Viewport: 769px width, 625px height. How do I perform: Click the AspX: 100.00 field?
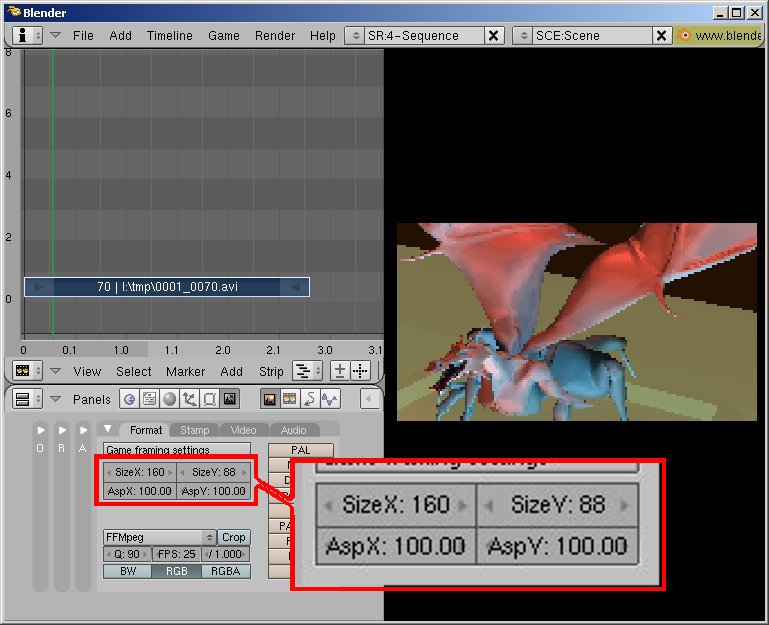click(x=139, y=491)
